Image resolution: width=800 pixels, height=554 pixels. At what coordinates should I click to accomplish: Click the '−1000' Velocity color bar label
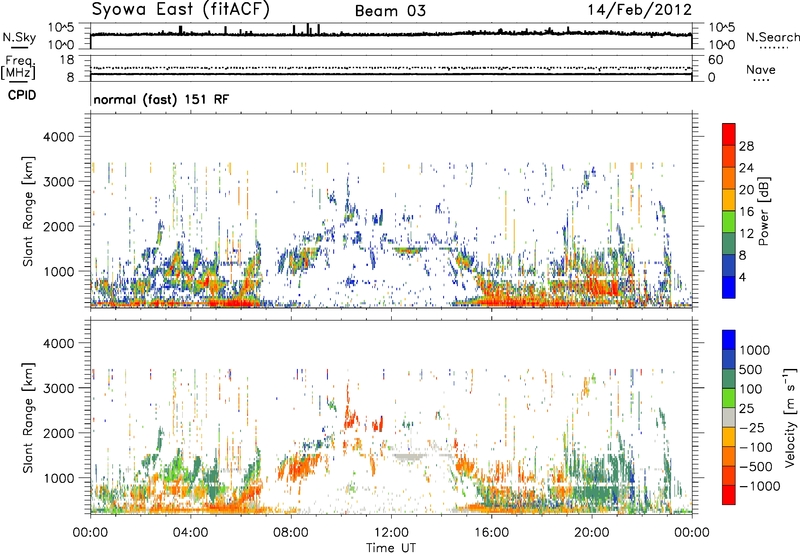[760, 486]
